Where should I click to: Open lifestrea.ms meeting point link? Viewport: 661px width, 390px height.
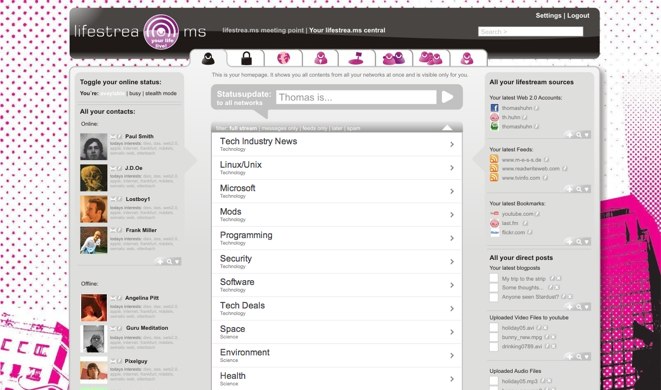point(263,30)
